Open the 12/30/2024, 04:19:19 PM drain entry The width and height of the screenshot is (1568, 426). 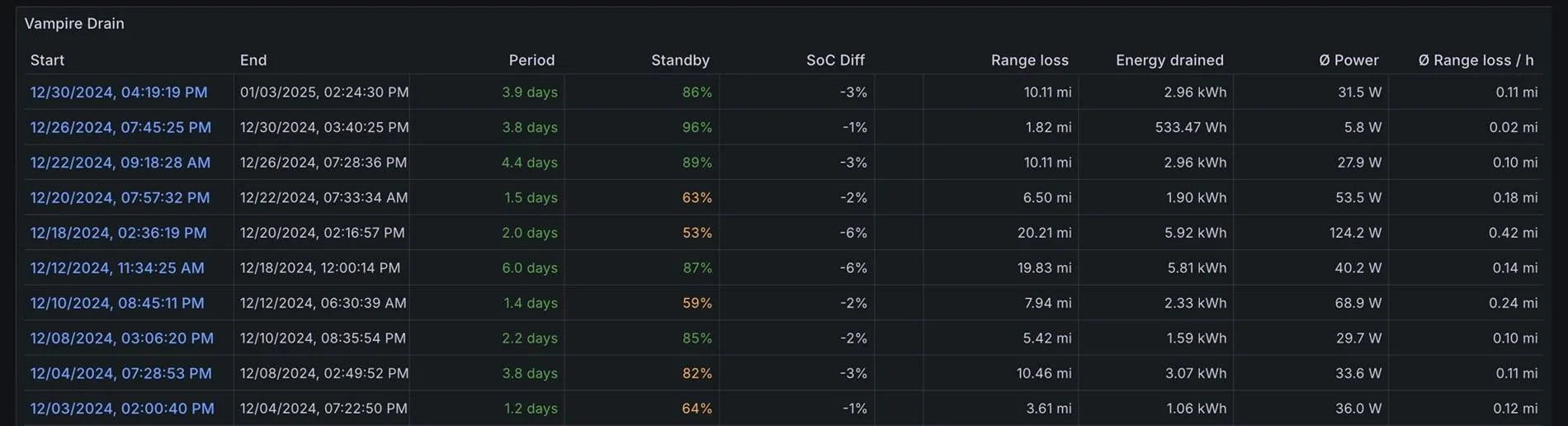point(119,92)
